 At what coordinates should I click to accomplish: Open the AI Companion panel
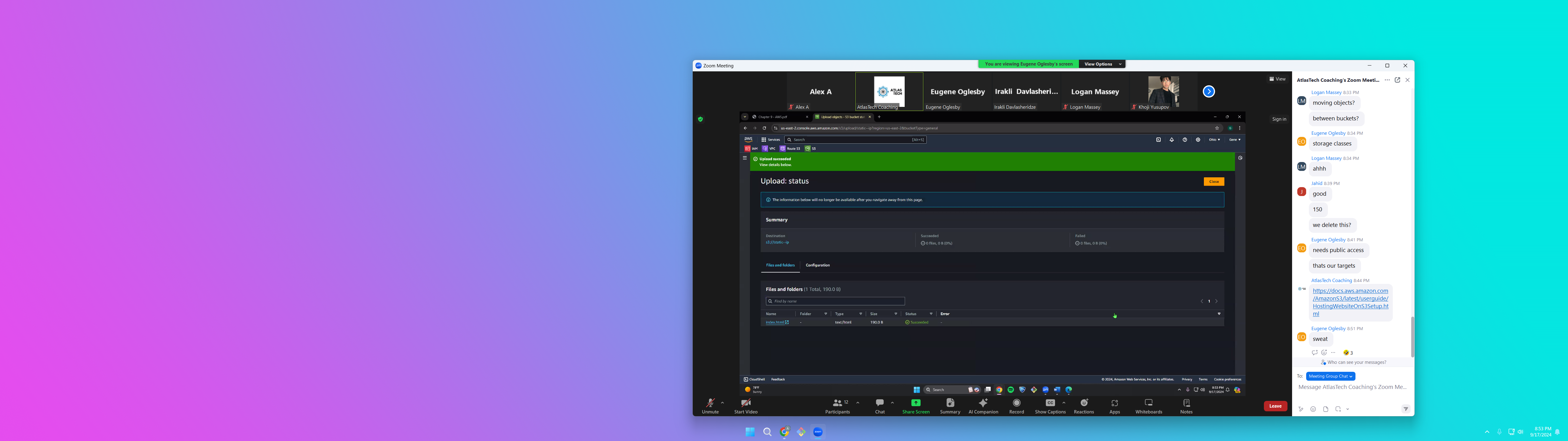(983, 403)
